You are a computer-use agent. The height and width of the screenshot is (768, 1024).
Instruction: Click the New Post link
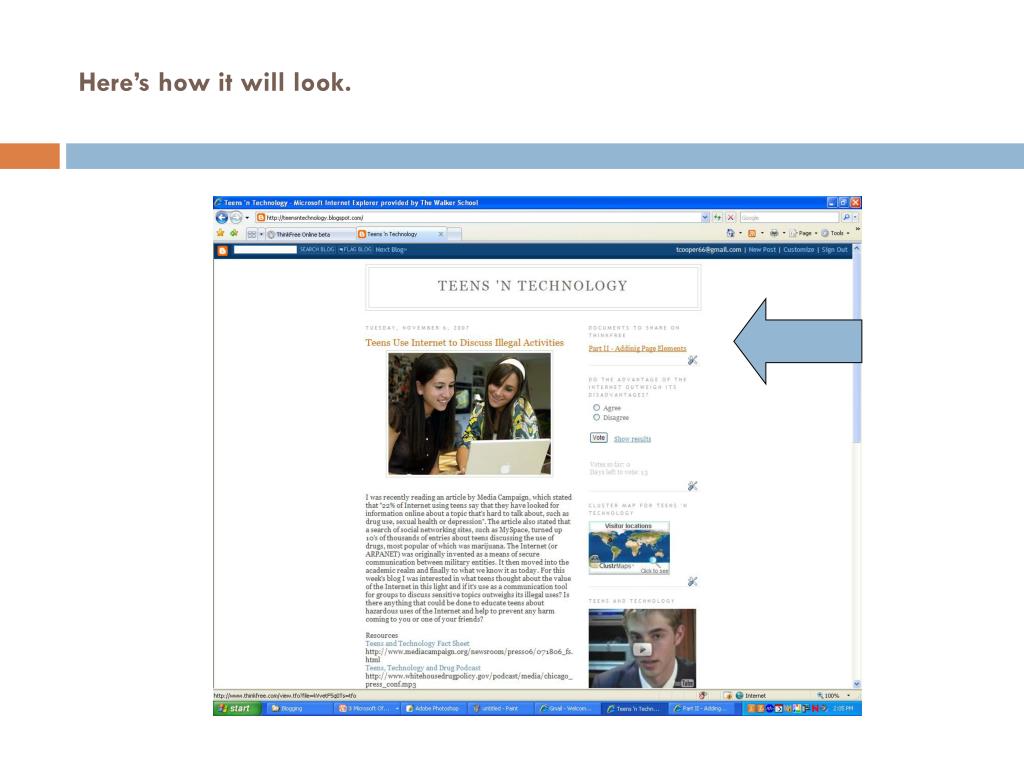click(x=762, y=249)
